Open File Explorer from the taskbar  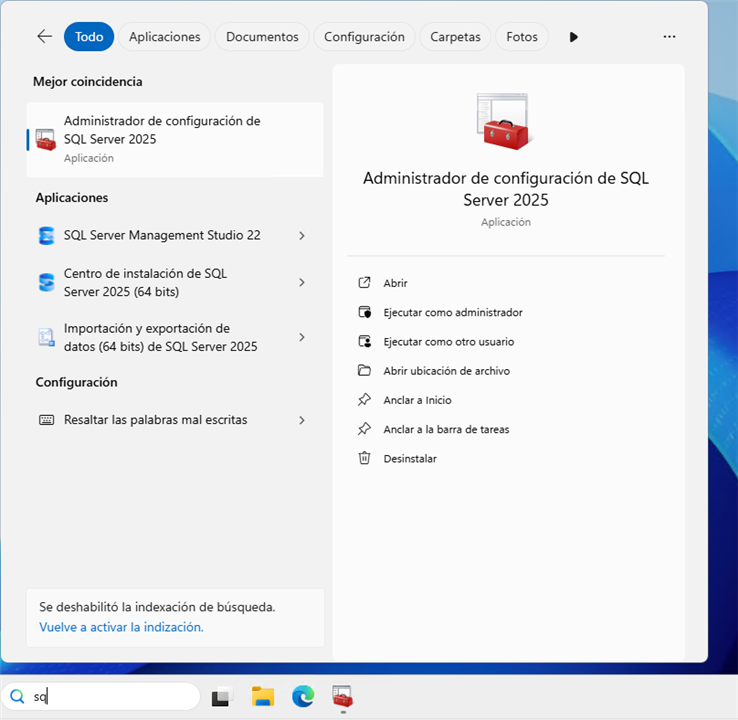coord(263,696)
